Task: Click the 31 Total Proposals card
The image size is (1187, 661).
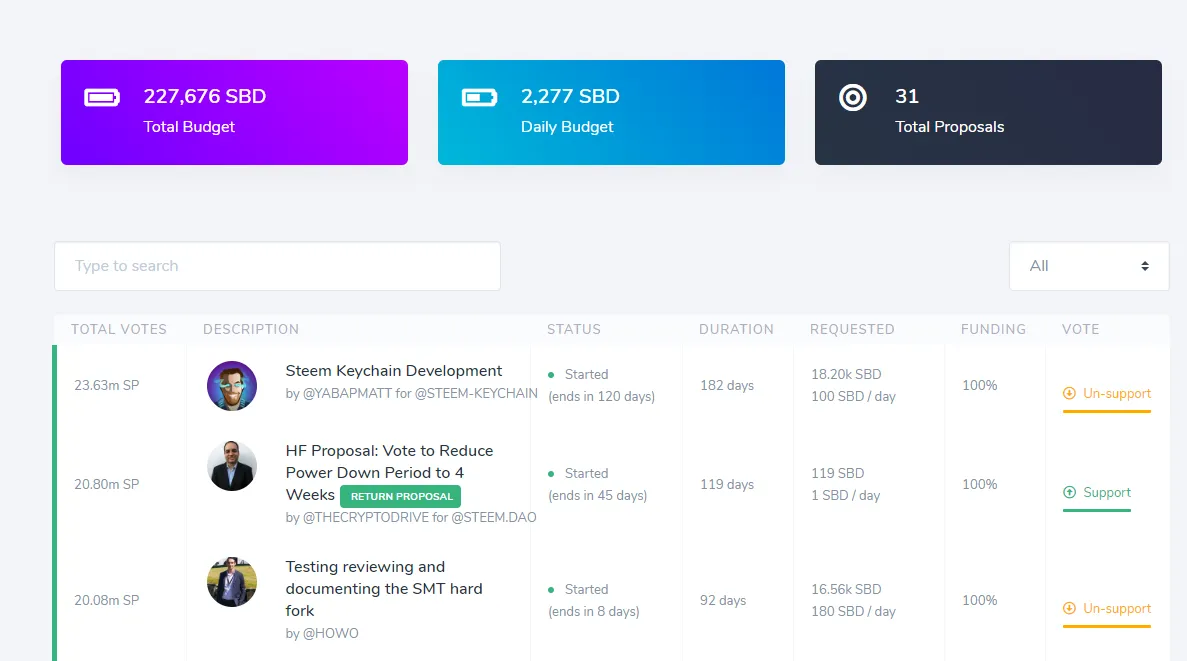Action: (988, 112)
